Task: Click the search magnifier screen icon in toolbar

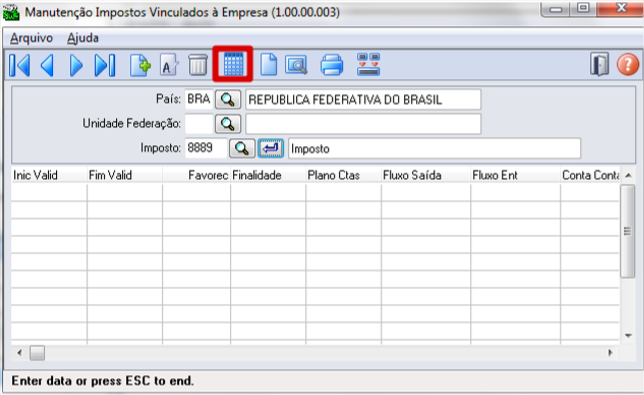Action: coord(296,65)
